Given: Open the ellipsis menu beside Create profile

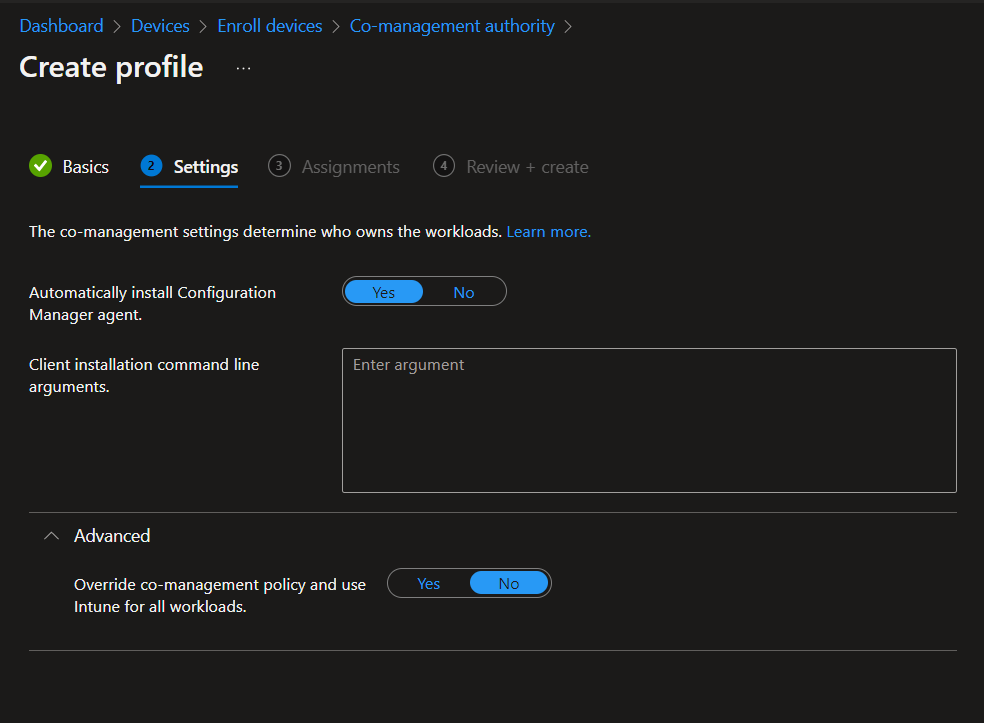Looking at the screenshot, I should 243,68.
